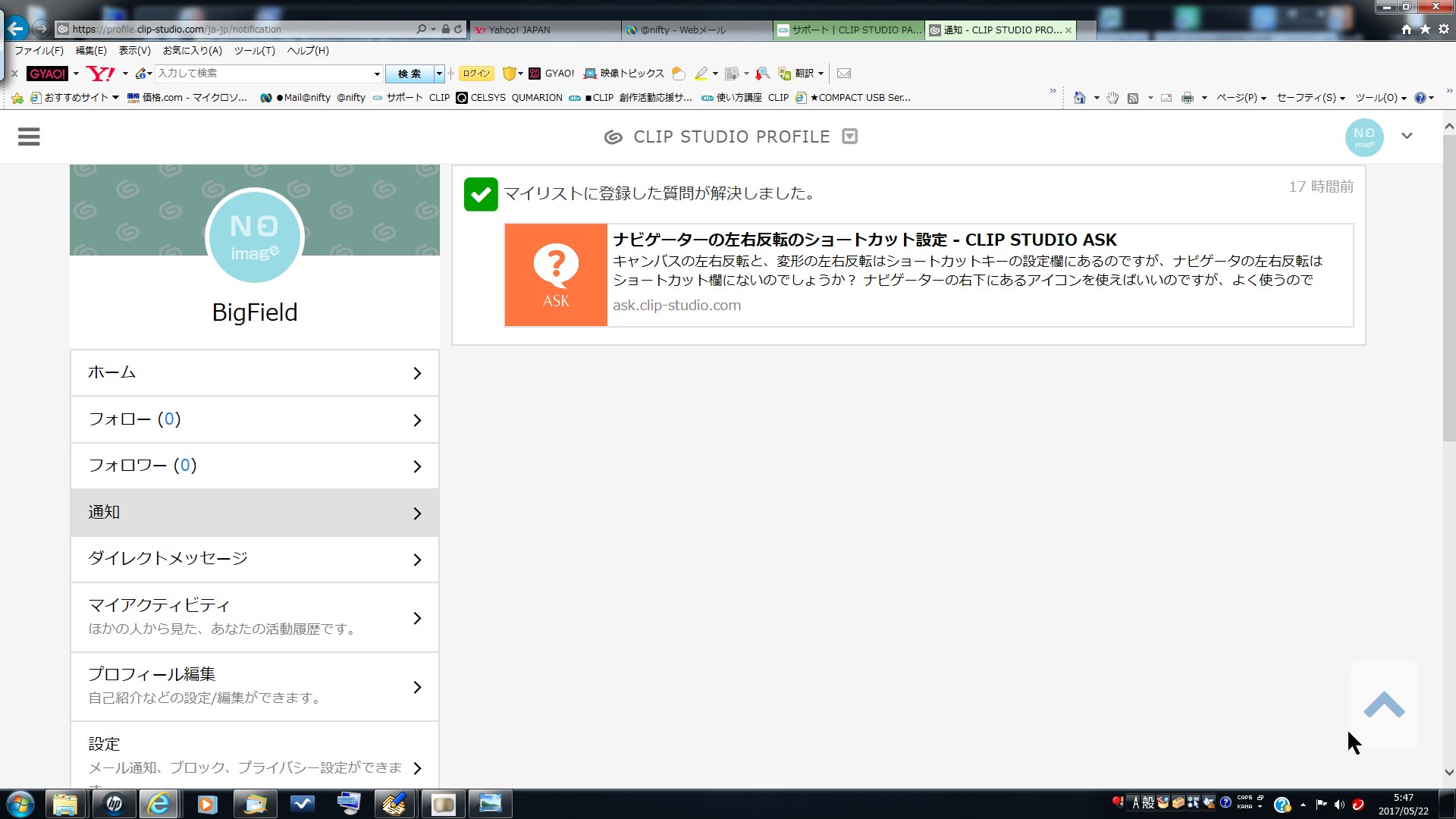Image resolution: width=1456 pixels, height=819 pixels.
Task: Click the CLIP STUDIO PROFILE logo icon
Action: (613, 137)
